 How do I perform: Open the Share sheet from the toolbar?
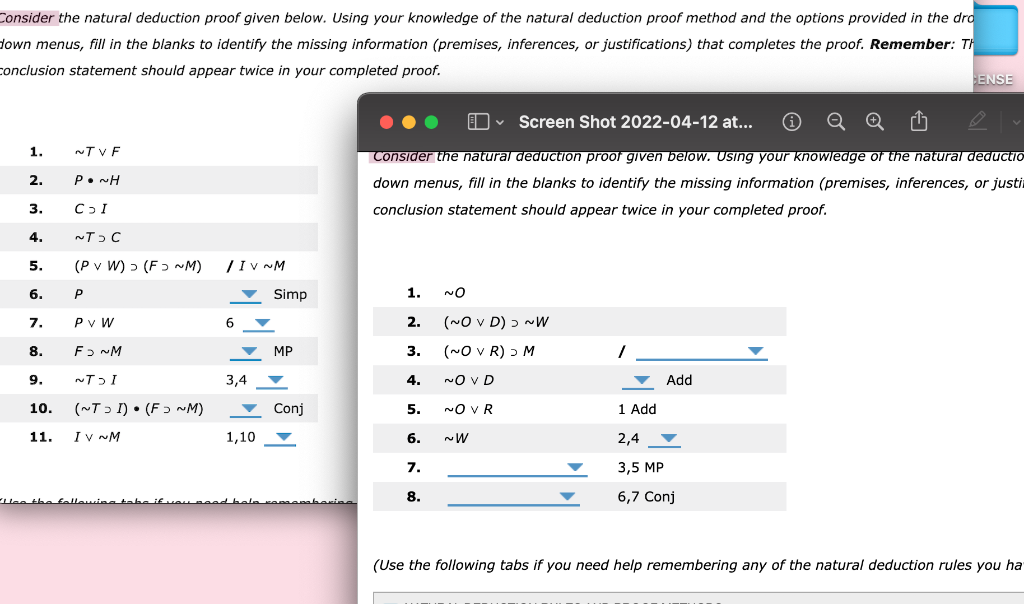tap(918, 121)
